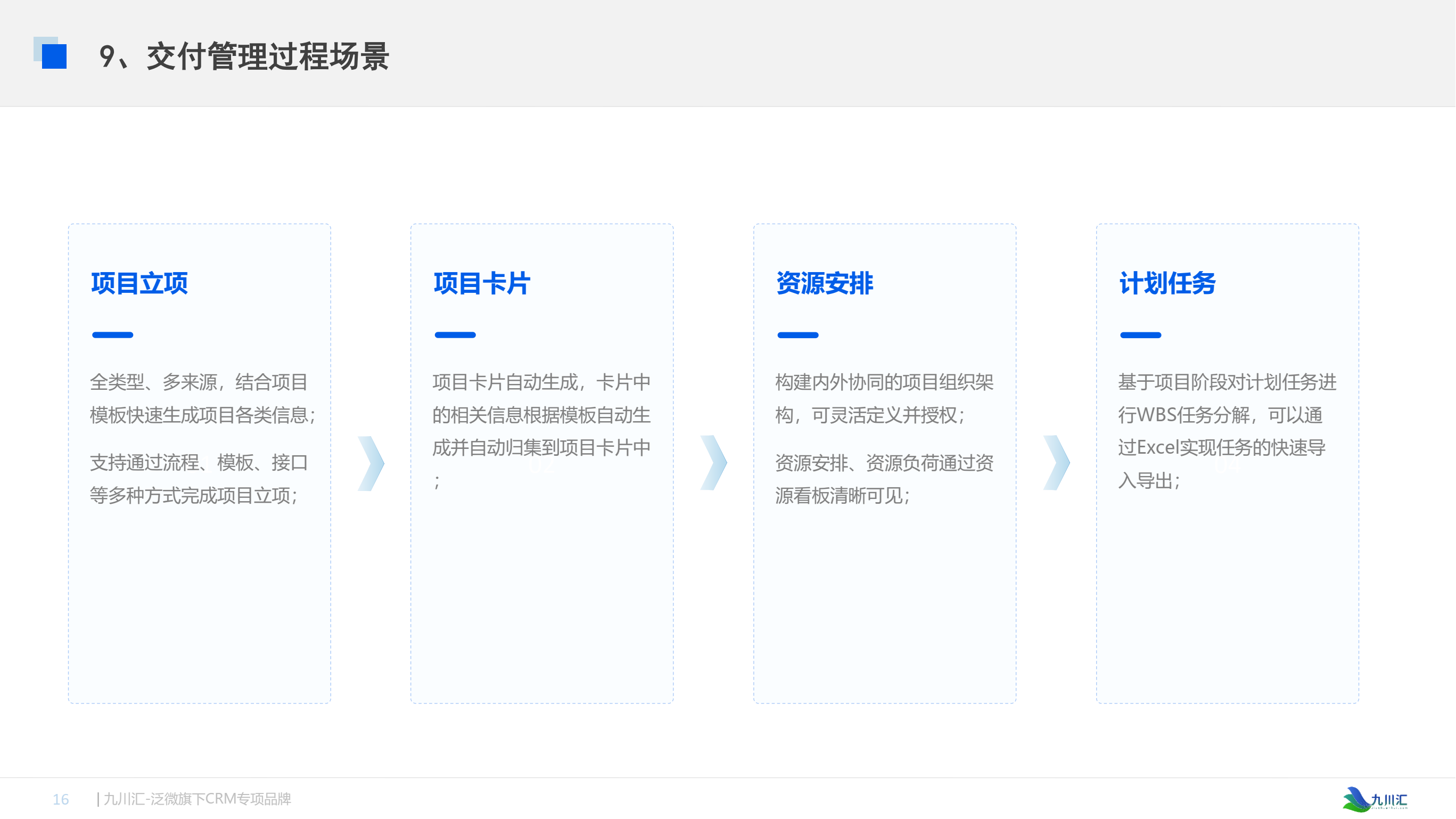This screenshot has width=1456, height=819.
Task: Click the text 构建内外协同的项目组织架构
Action: (x=884, y=398)
